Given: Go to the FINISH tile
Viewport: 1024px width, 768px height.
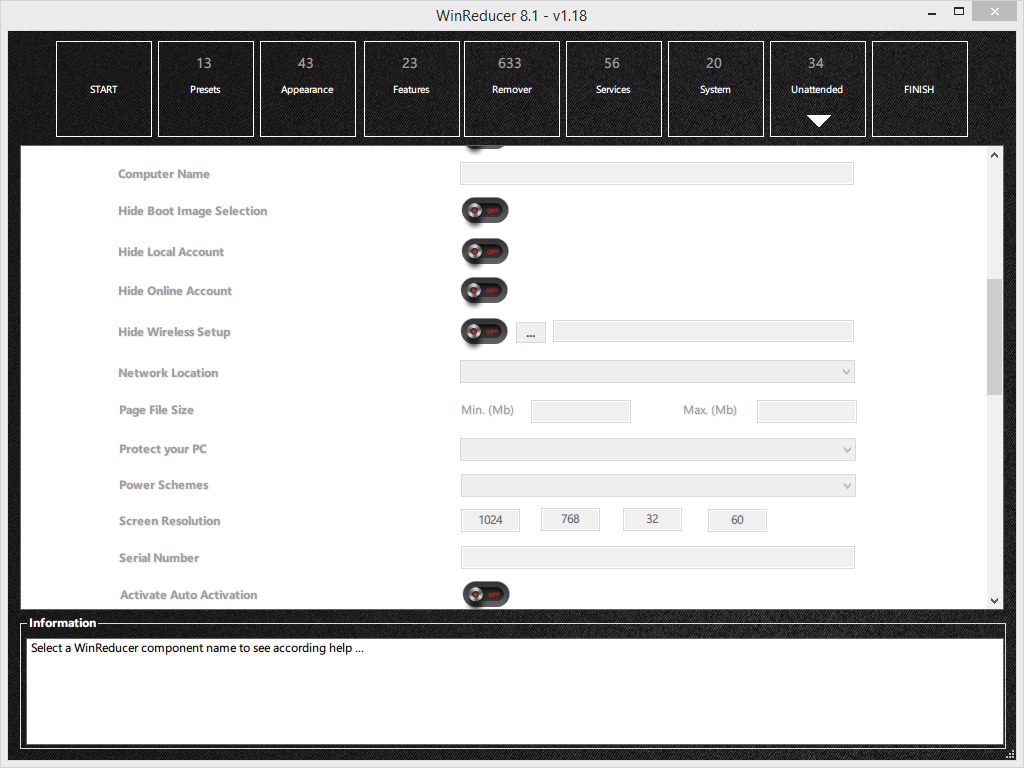Looking at the screenshot, I should [x=920, y=89].
